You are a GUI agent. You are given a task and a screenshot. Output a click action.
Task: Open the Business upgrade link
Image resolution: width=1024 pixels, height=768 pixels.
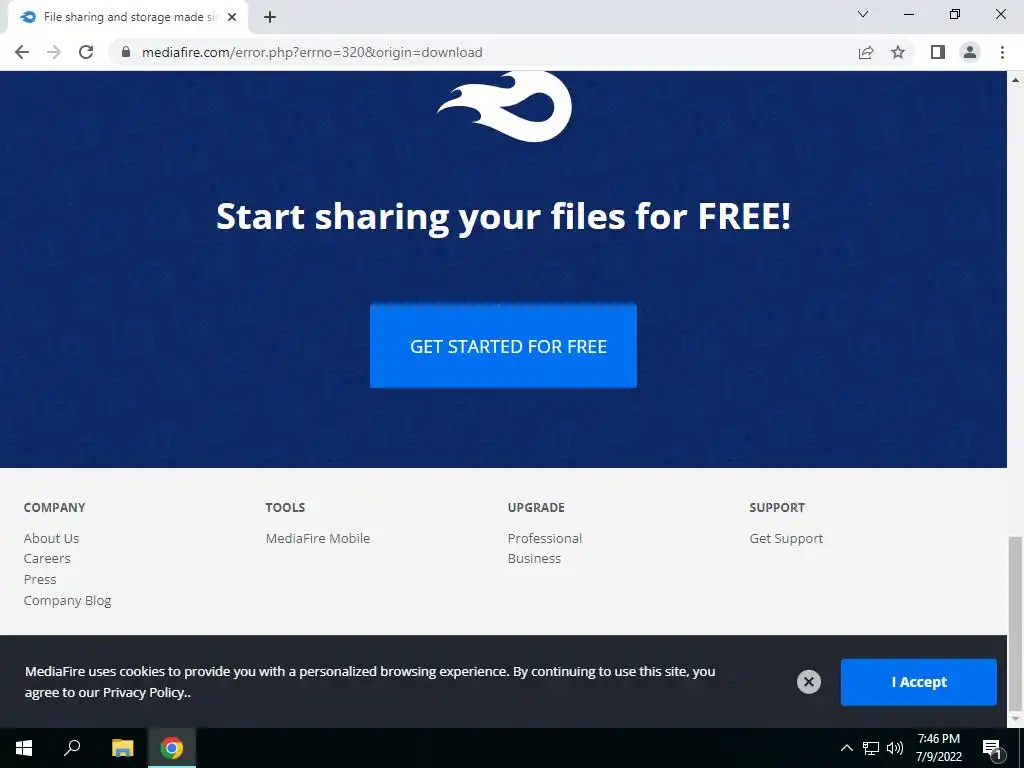(x=534, y=558)
